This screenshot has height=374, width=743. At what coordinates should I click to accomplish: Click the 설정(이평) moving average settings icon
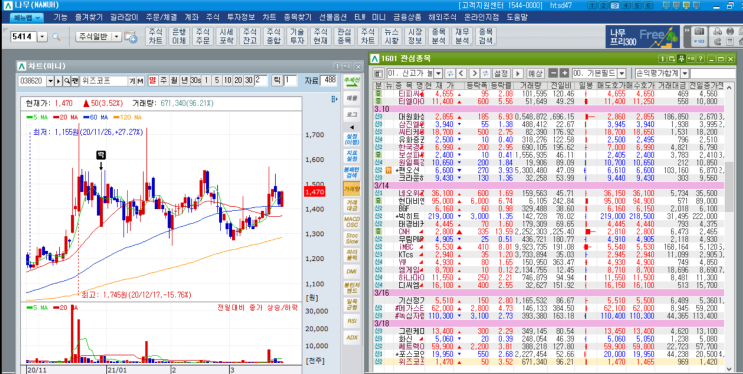[352, 139]
